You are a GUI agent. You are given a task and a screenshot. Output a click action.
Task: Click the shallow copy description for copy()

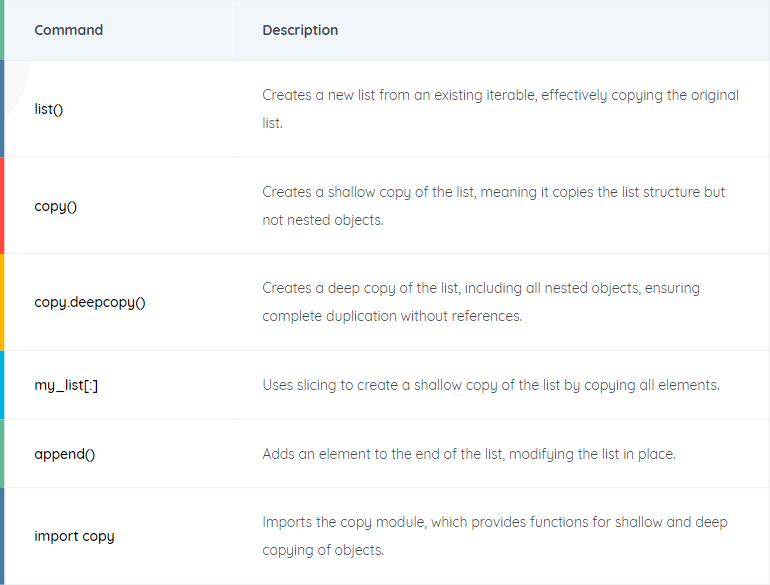tap(494, 205)
